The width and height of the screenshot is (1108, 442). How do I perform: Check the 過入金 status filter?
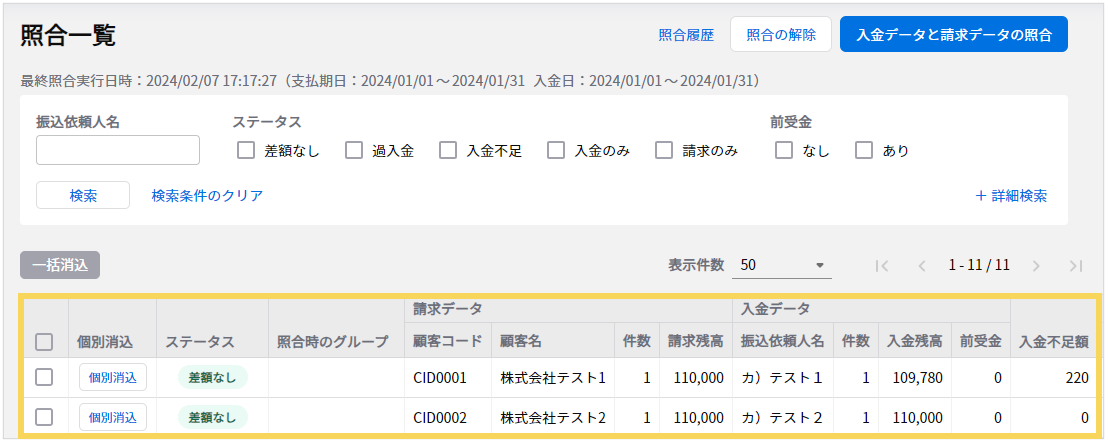click(x=353, y=151)
